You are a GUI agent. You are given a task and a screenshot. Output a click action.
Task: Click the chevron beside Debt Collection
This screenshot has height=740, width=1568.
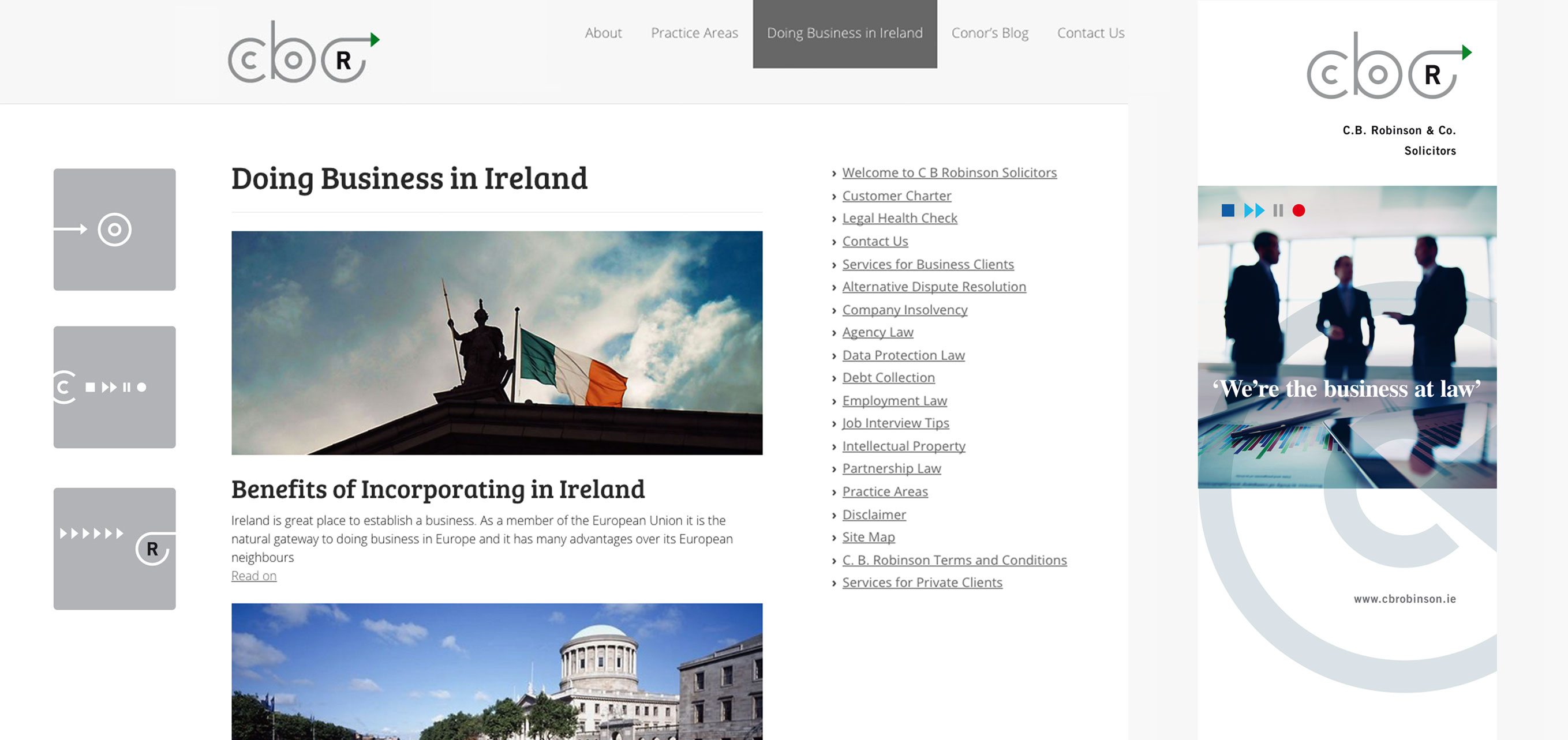[x=834, y=378]
